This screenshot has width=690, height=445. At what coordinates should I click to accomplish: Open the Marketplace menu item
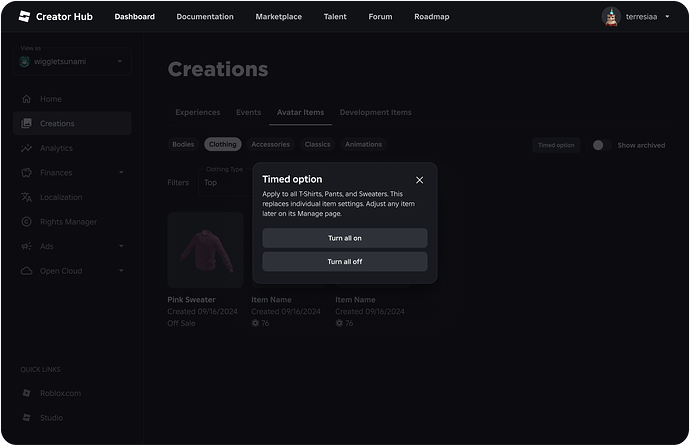pos(278,17)
